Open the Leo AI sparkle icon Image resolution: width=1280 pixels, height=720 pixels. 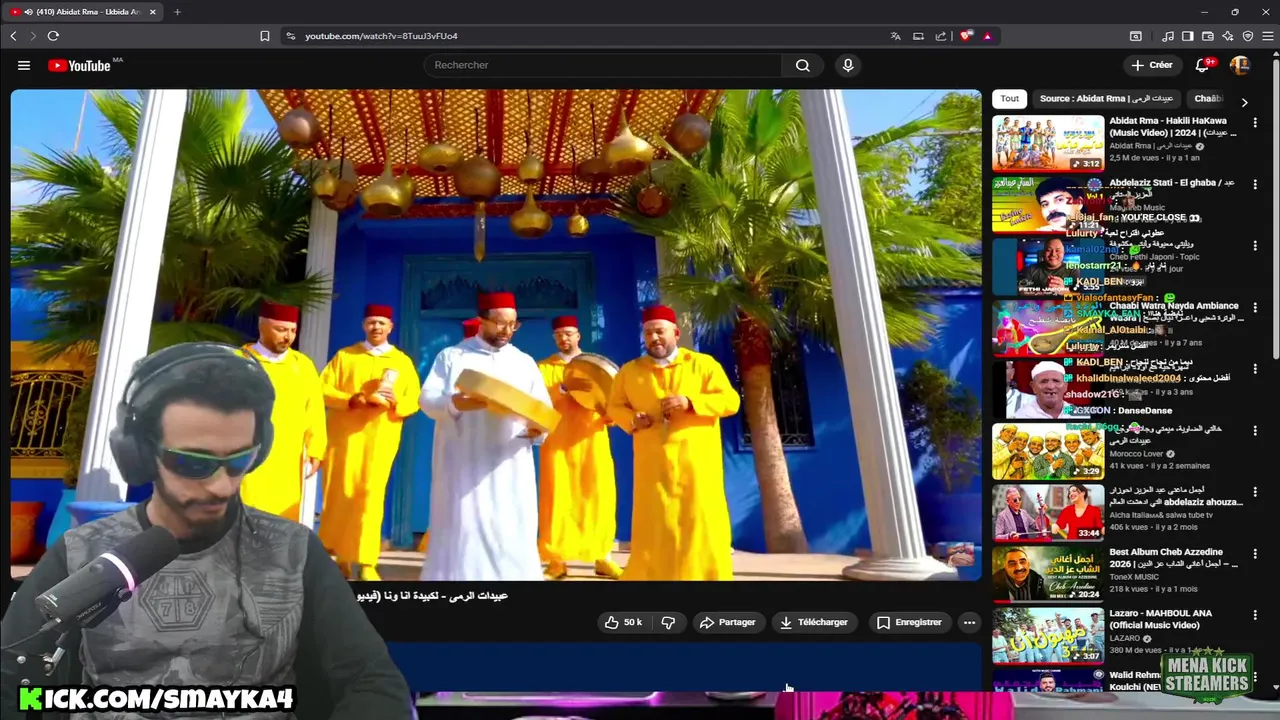pyautogui.click(x=1228, y=36)
